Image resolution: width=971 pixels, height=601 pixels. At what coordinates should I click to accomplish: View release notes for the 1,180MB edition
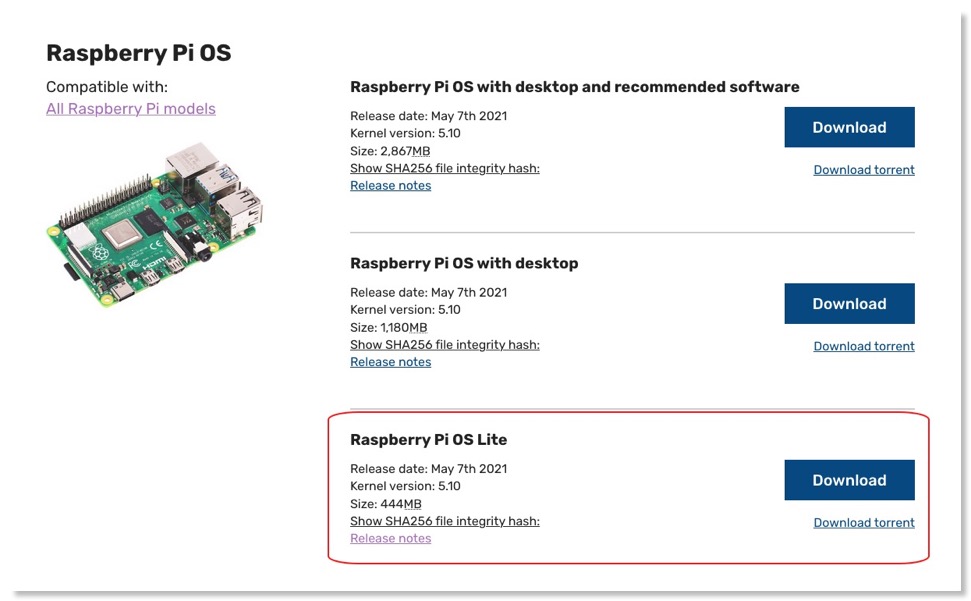391,362
